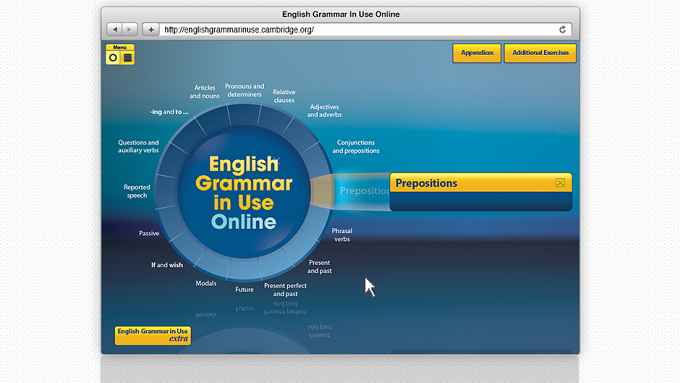680x383 pixels.
Task: Select the circle wheel view in Menu
Action: tap(113, 58)
